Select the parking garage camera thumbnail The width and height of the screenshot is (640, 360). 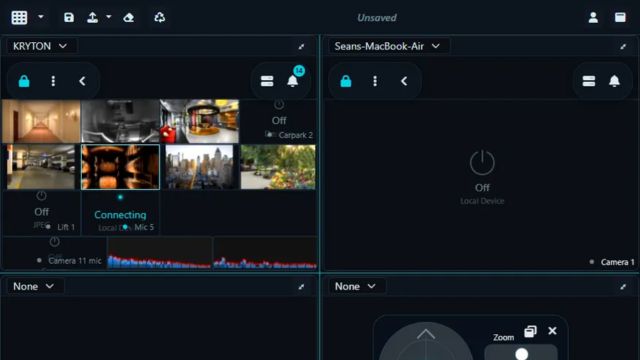click(41, 167)
